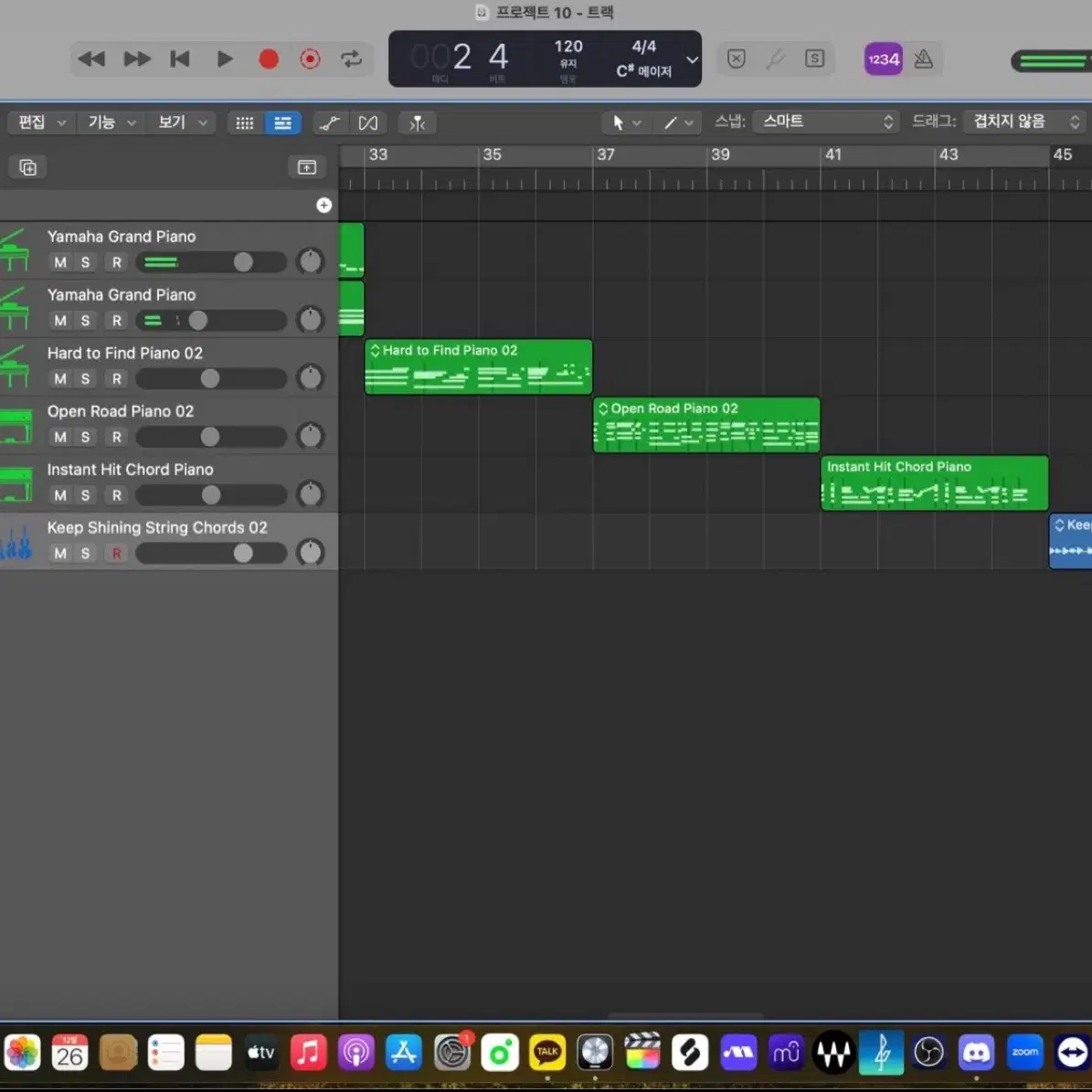1092x1092 pixels.
Task: Select the Open Road Piano 02 region
Action: click(706, 425)
